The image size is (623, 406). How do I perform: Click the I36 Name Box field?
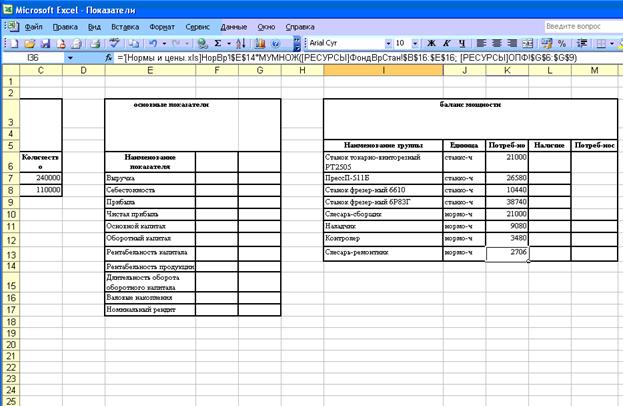pos(33,58)
